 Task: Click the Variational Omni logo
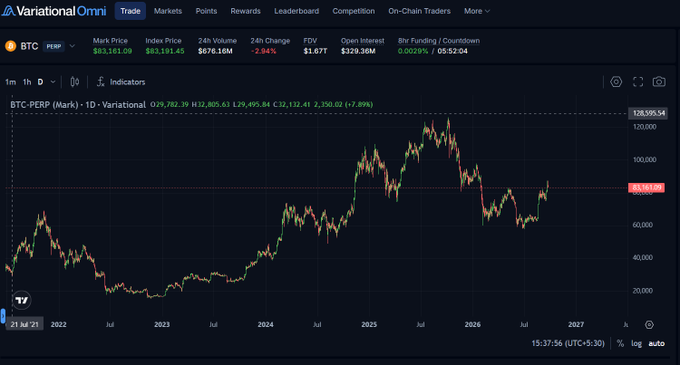click(x=54, y=11)
